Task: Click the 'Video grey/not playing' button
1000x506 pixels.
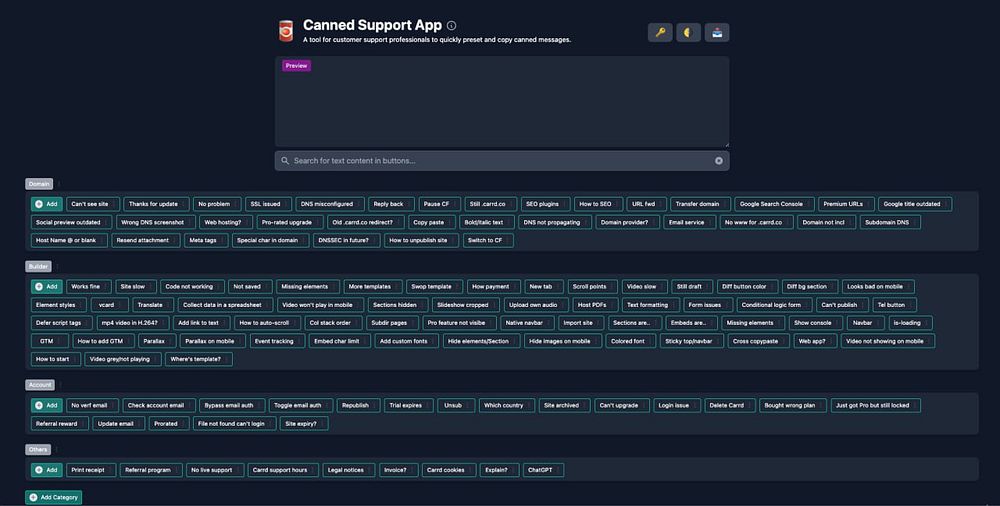Action: tap(123, 359)
